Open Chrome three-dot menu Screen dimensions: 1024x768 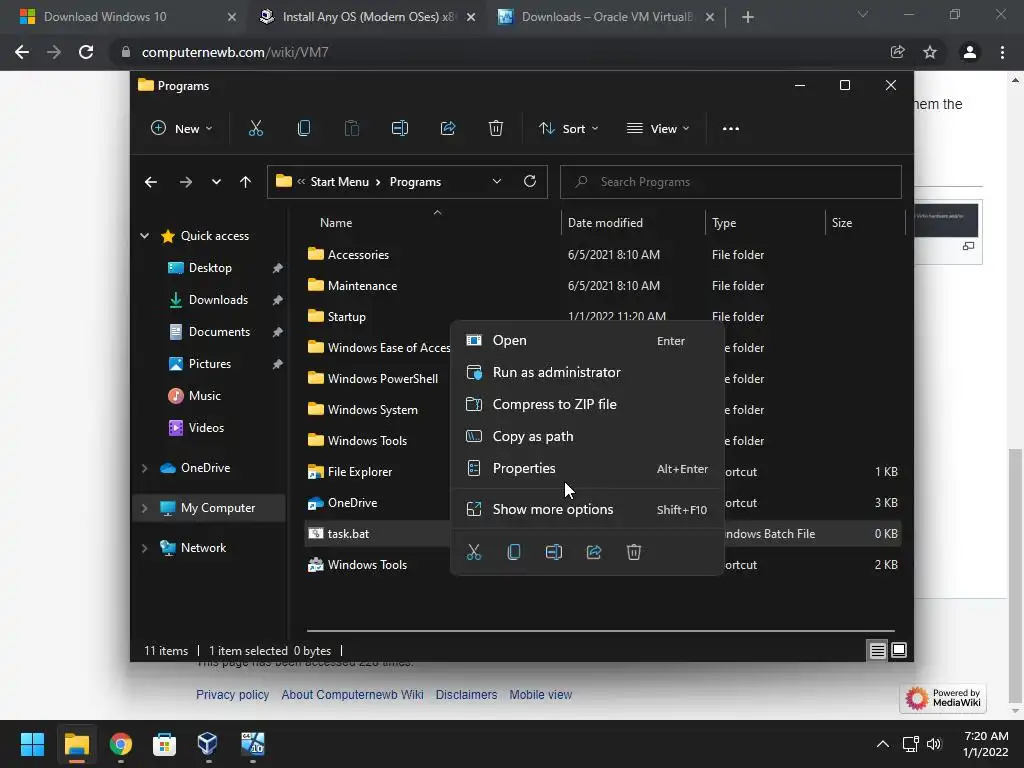click(1002, 52)
